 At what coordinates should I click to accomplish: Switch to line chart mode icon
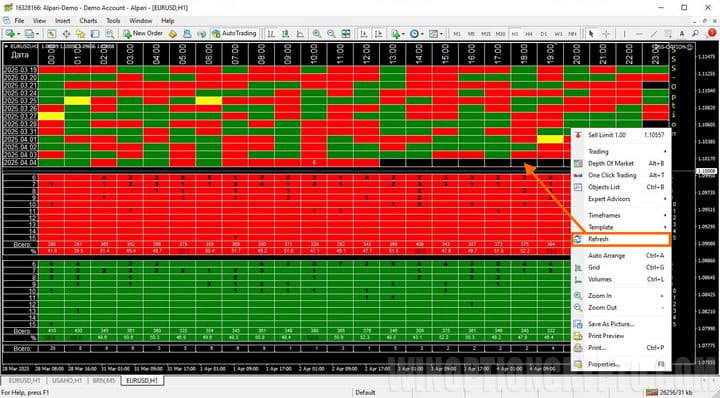pos(300,34)
